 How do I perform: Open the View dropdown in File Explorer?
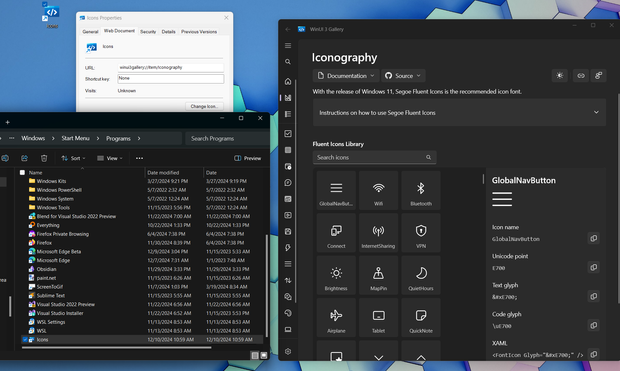110,158
